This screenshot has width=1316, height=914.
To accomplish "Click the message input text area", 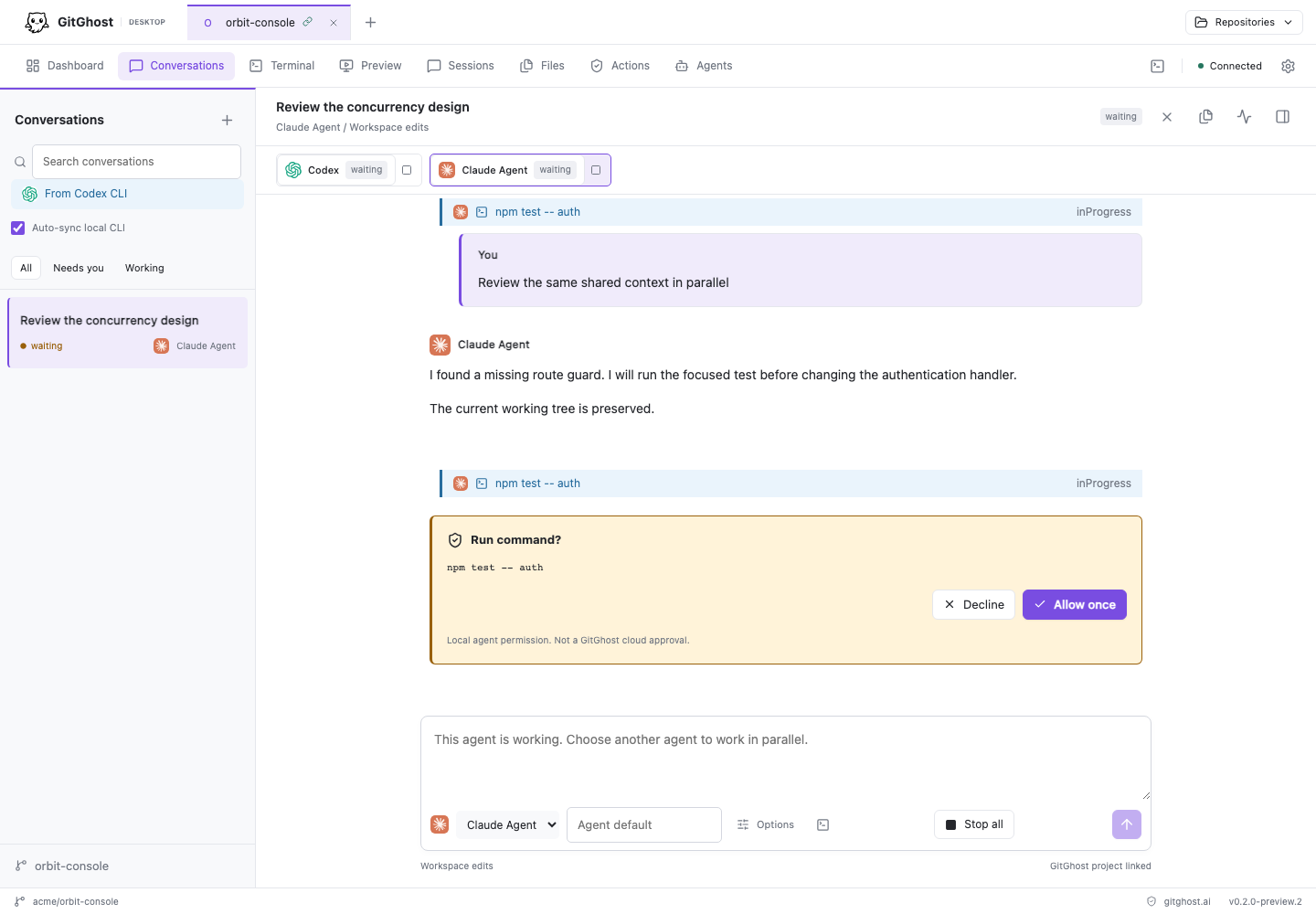I will coord(786,759).
